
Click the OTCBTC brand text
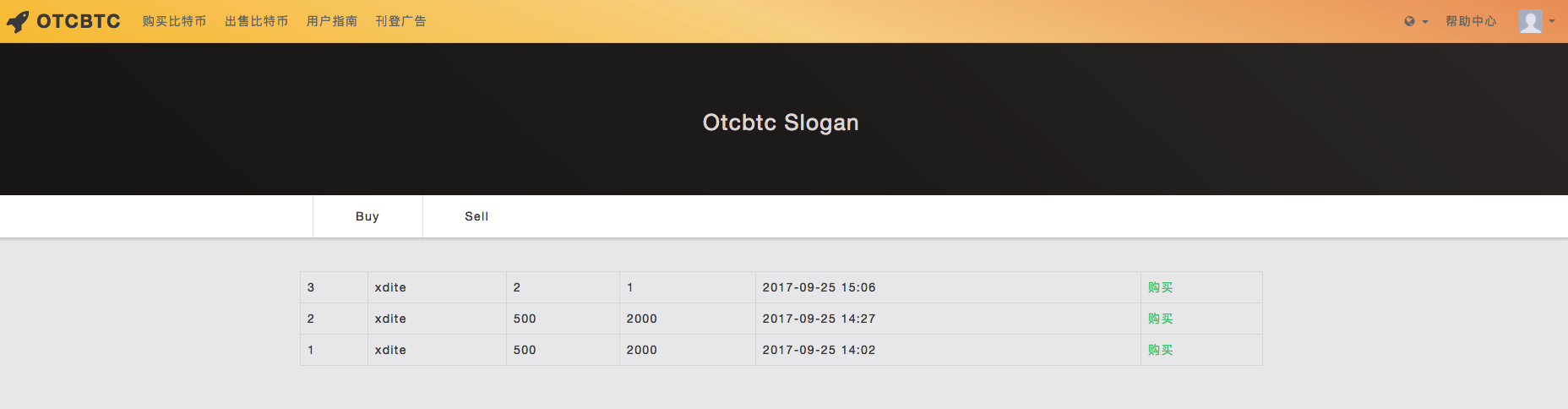[x=79, y=21]
